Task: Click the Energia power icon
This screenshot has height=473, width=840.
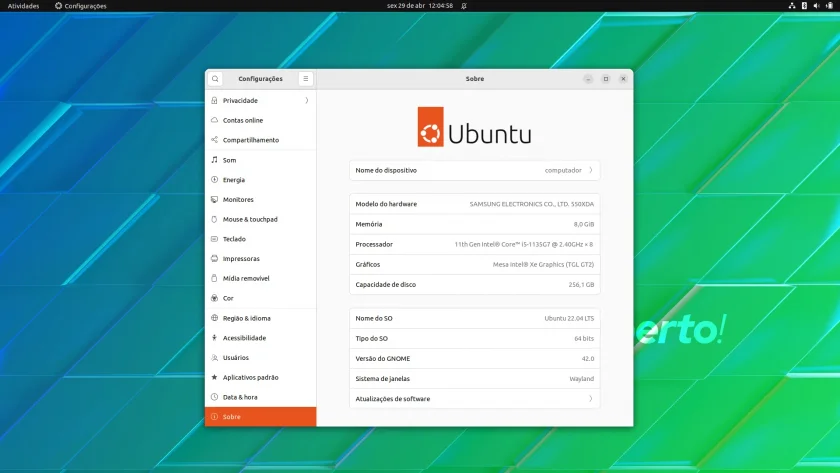Action: [x=214, y=179]
